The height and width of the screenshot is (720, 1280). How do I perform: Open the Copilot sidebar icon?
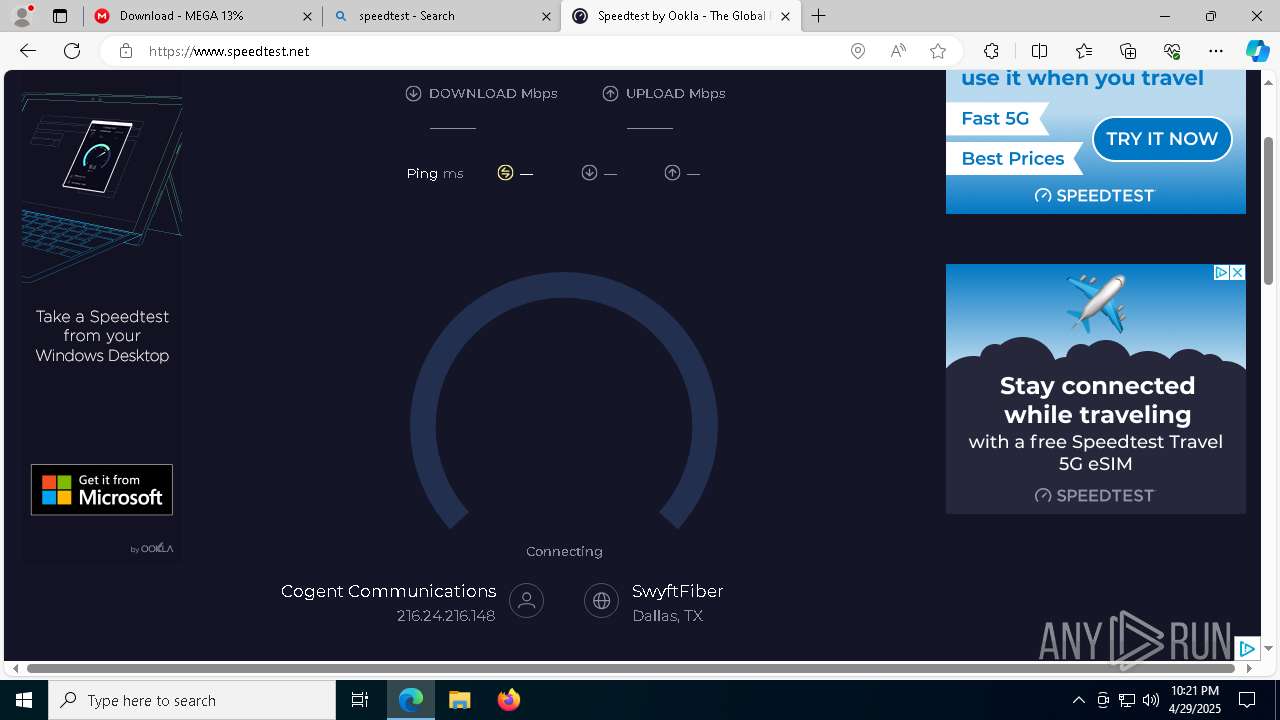(x=1257, y=51)
